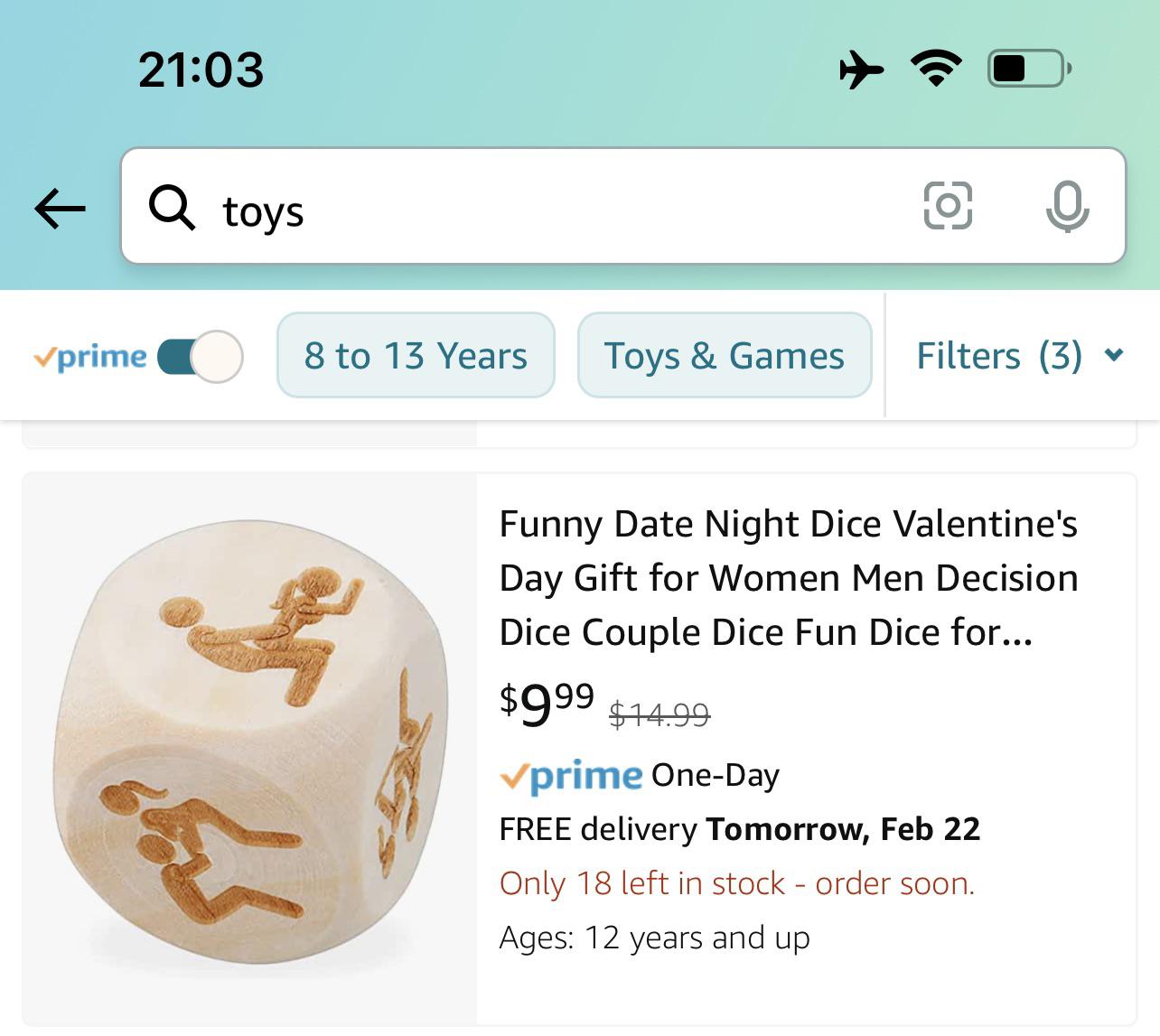Click the prime logo beside the switch
The image size is (1160, 1036).
click(x=90, y=357)
